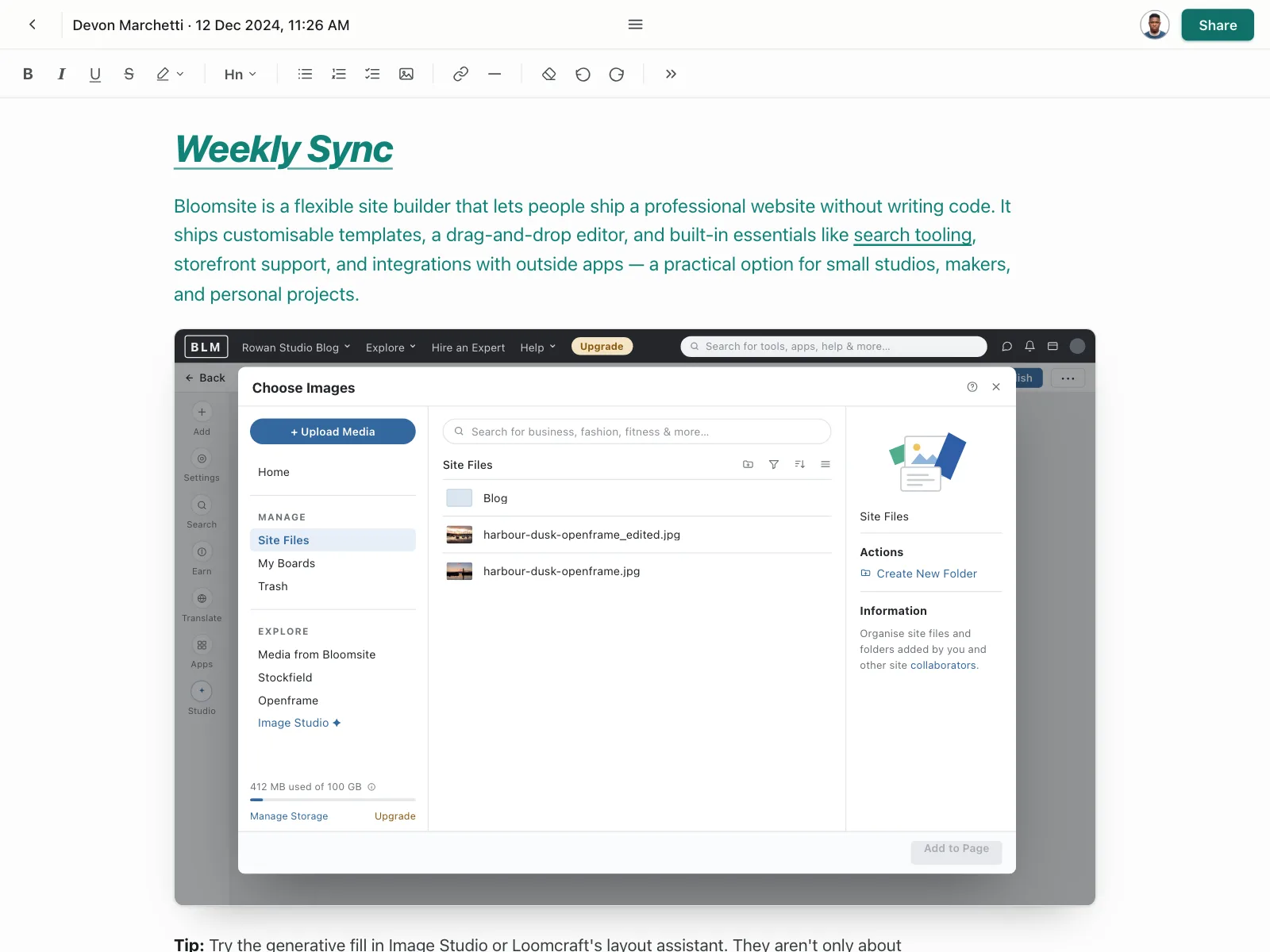Clear formatting with the eraser icon
The height and width of the screenshot is (952, 1270).
click(x=548, y=74)
